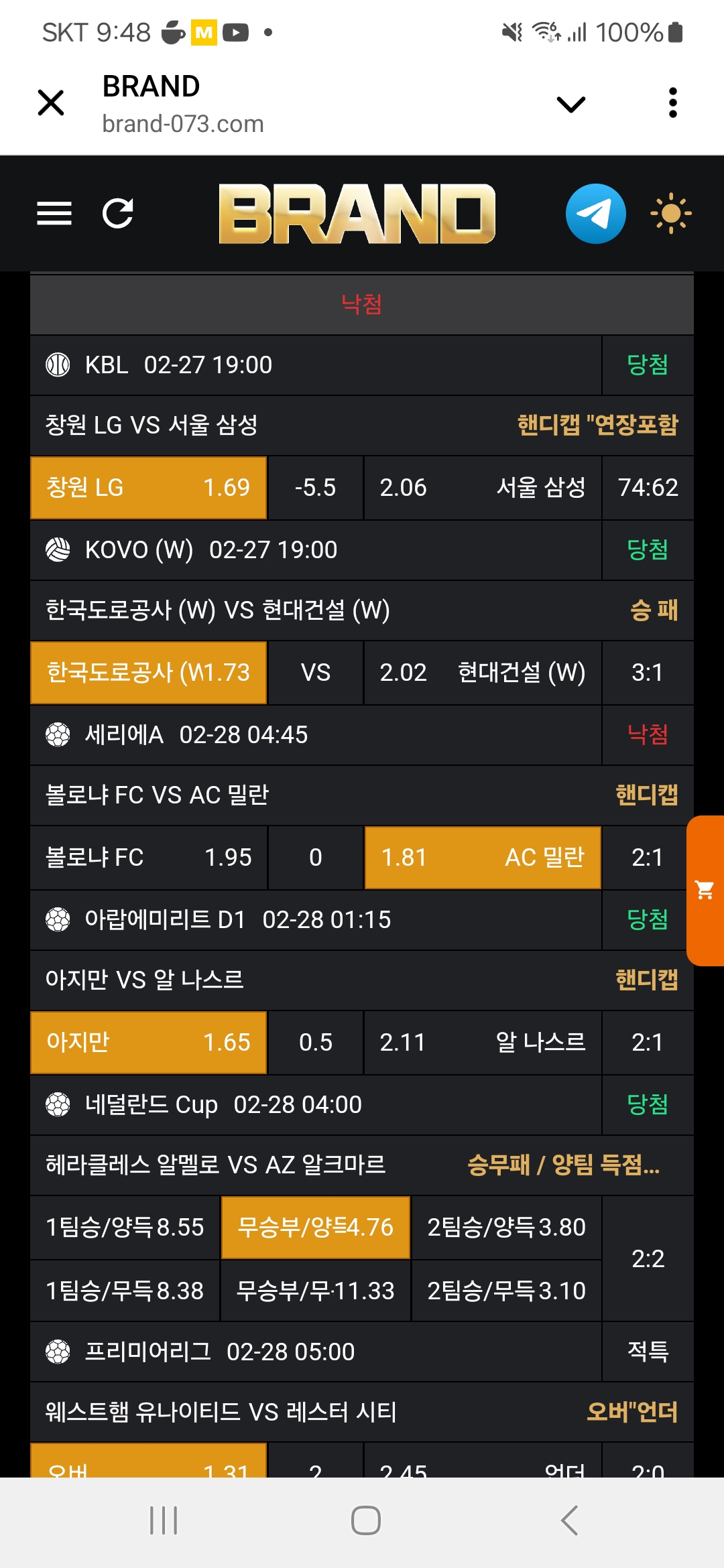Open the orange shopping cart tab

(x=705, y=891)
